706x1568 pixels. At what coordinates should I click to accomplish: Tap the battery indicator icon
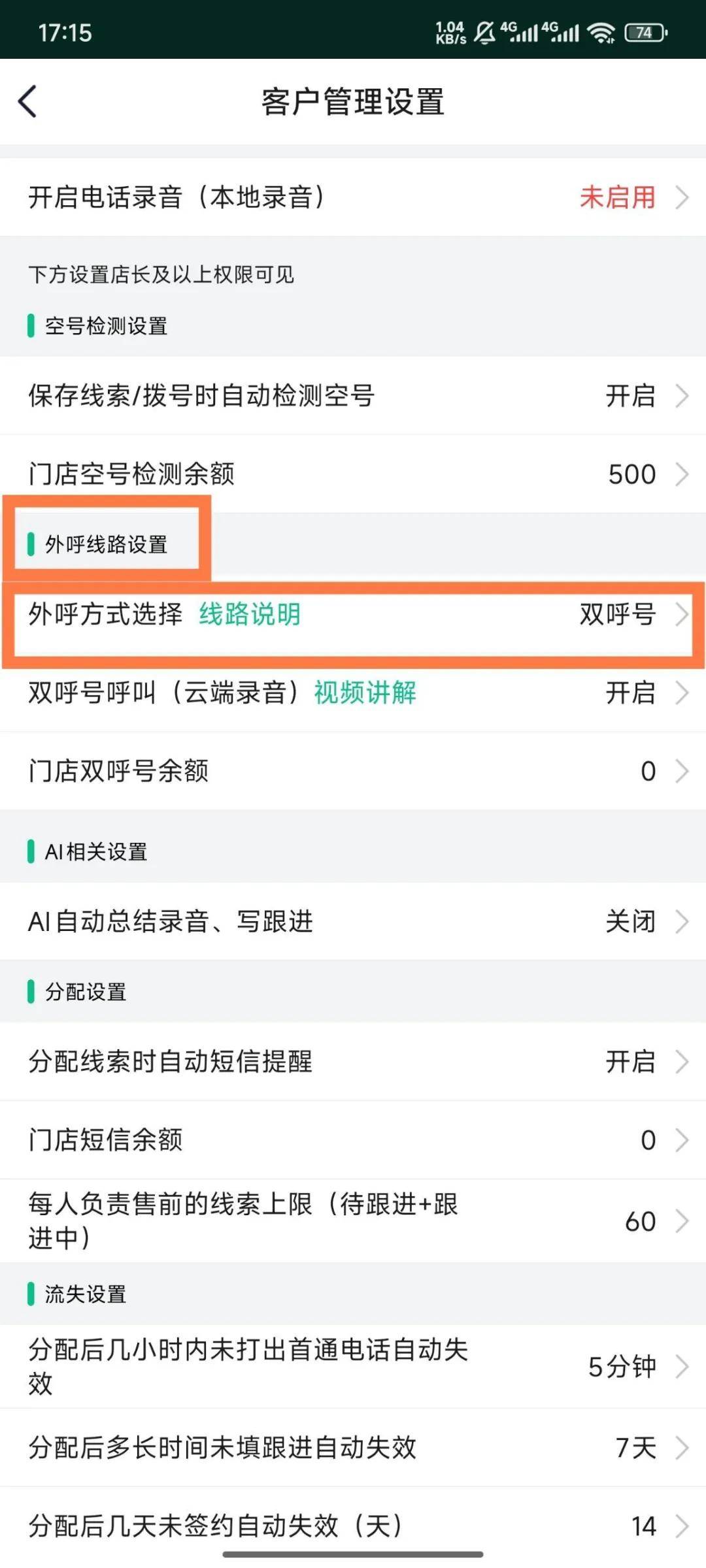coord(645,32)
